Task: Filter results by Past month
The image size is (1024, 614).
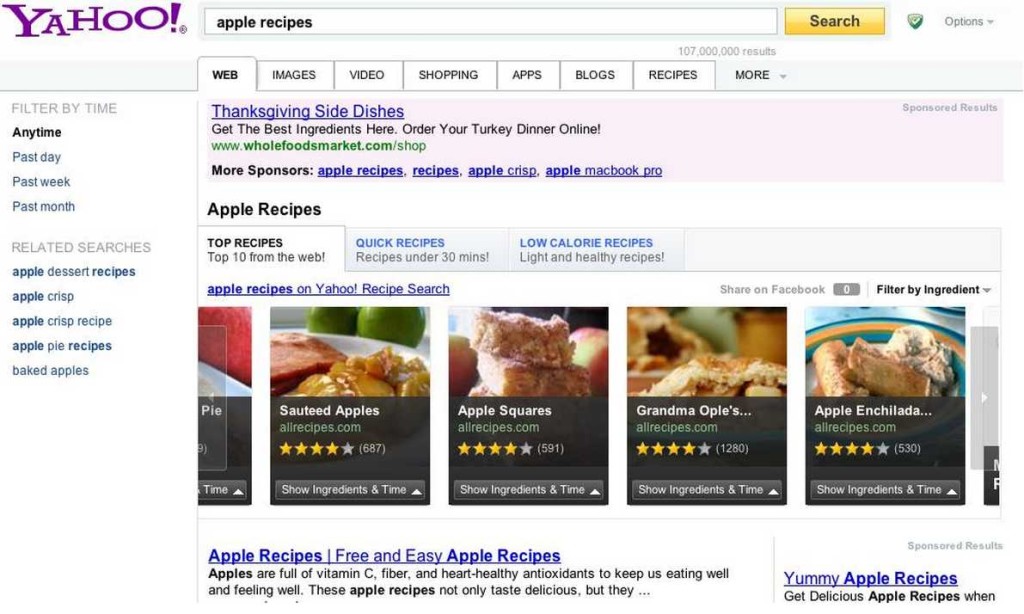Action: [x=44, y=207]
